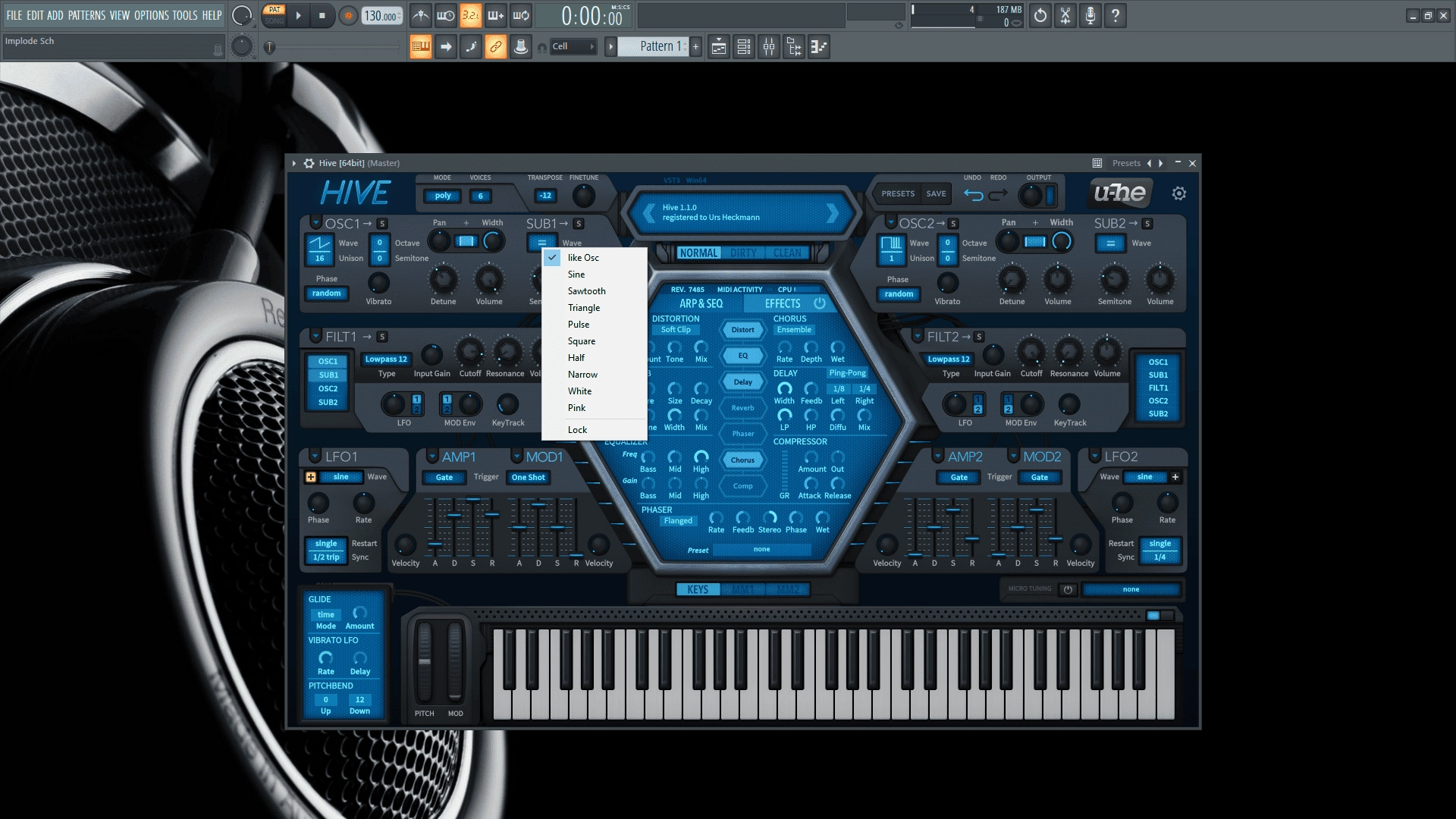Click next preset arrow in Hive display
This screenshot has width=1456, height=819.
(833, 213)
